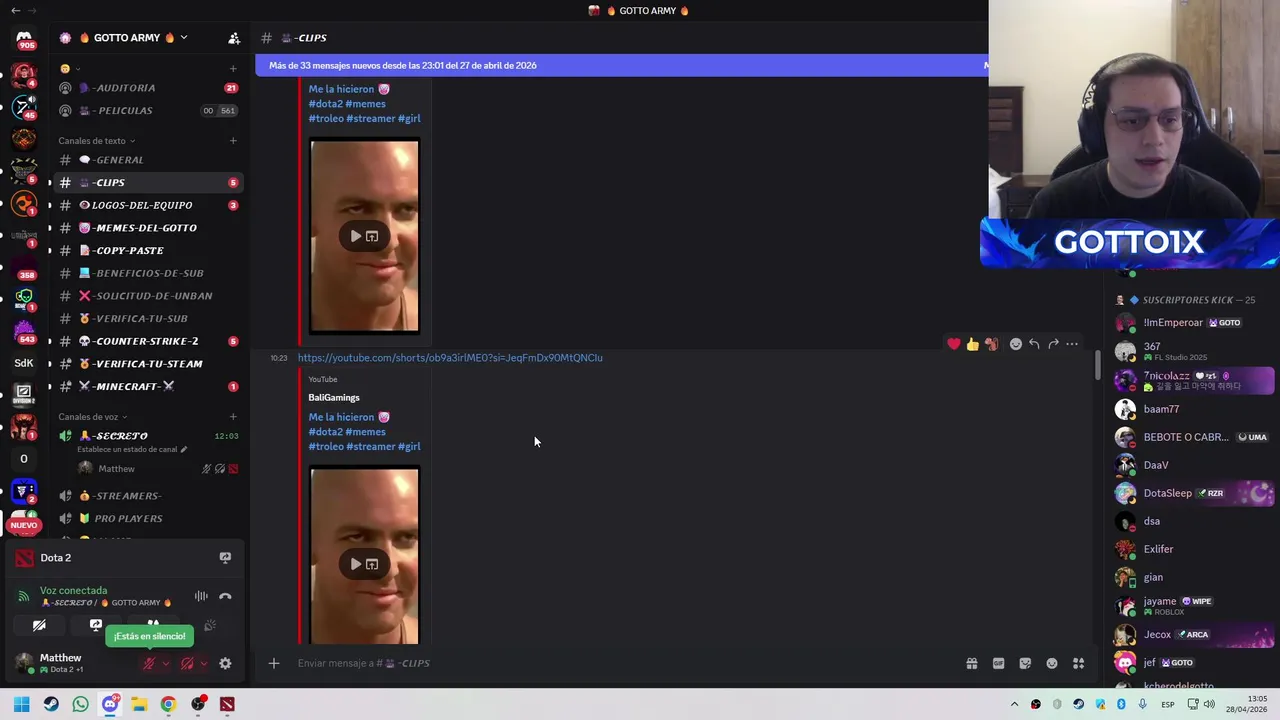The width and height of the screenshot is (1280, 720).
Task: Click create channel plus beside Canales de voz
Action: click(233, 416)
